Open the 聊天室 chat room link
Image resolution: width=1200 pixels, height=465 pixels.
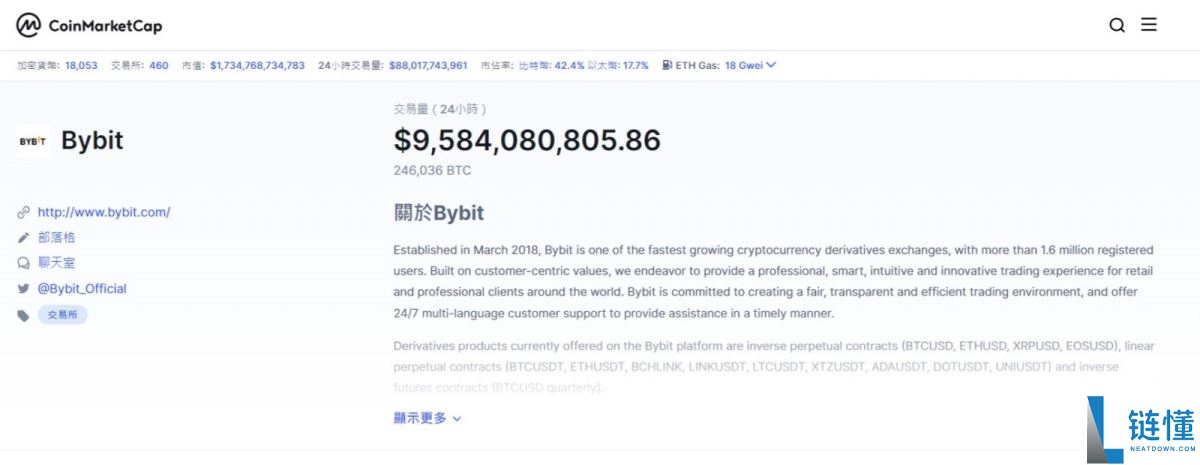56,263
